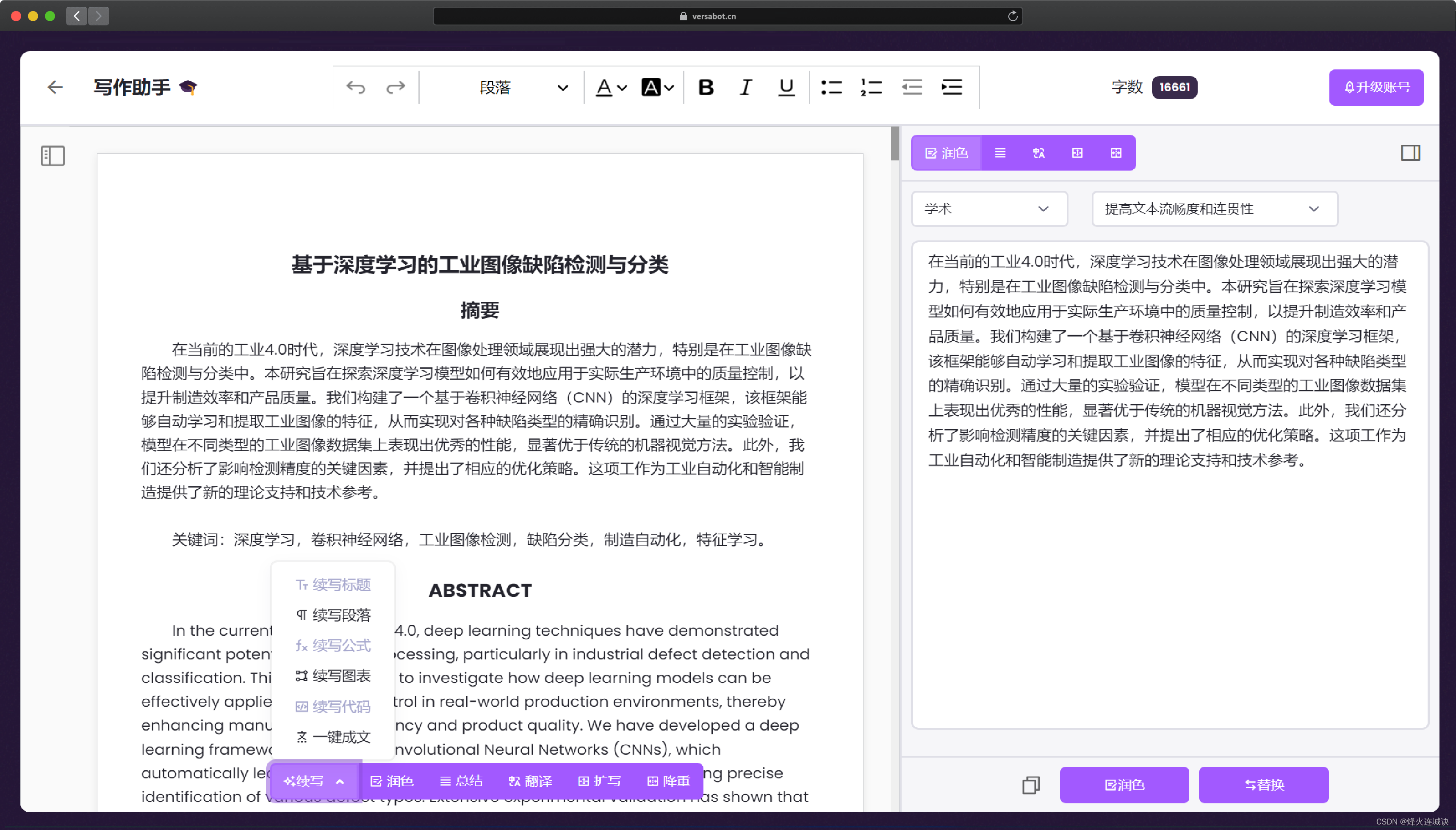This screenshot has width=1456, height=830.
Task: Click the redo arrow icon
Action: tap(396, 87)
